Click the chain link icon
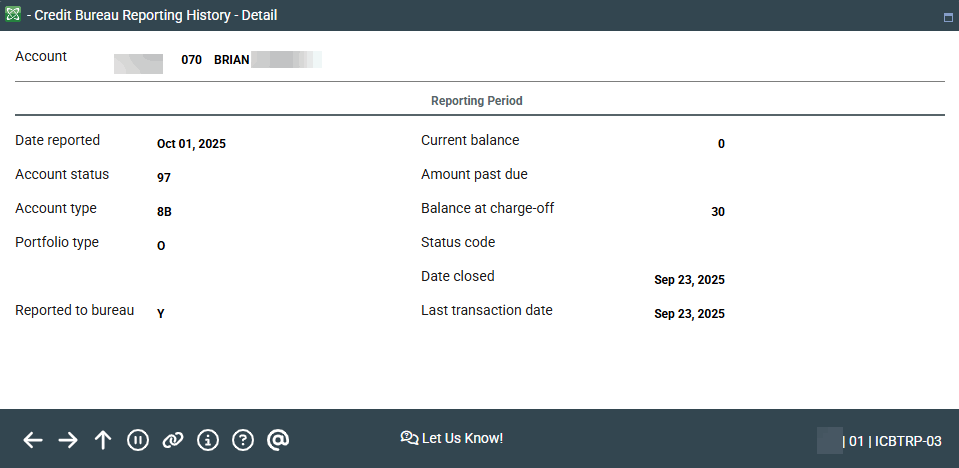Image resolution: width=959 pixels, height=468 pixels. click(x=173, y=440)
